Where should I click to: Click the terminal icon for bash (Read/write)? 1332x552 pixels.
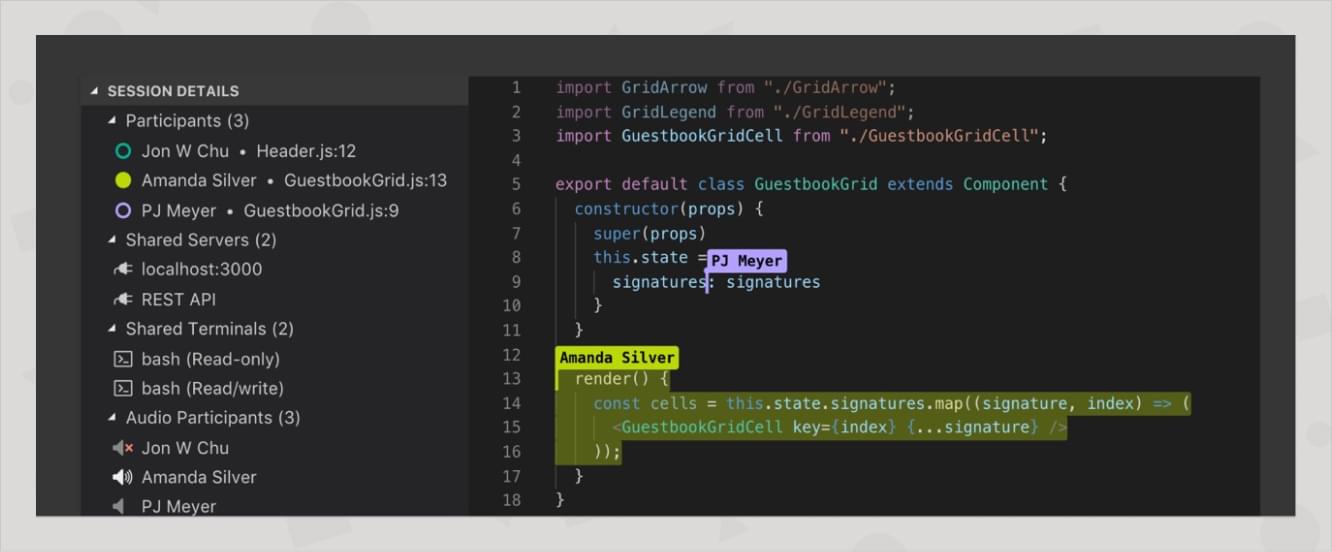123,388
